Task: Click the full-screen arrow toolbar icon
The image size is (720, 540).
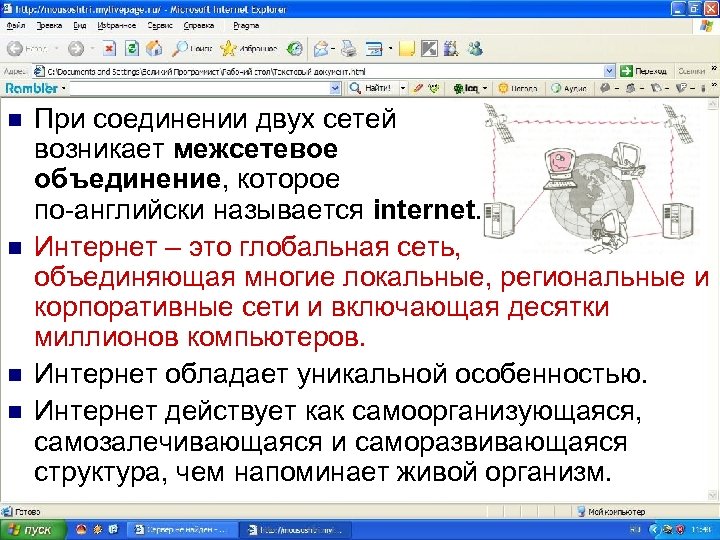Action: tap(429, 48)
